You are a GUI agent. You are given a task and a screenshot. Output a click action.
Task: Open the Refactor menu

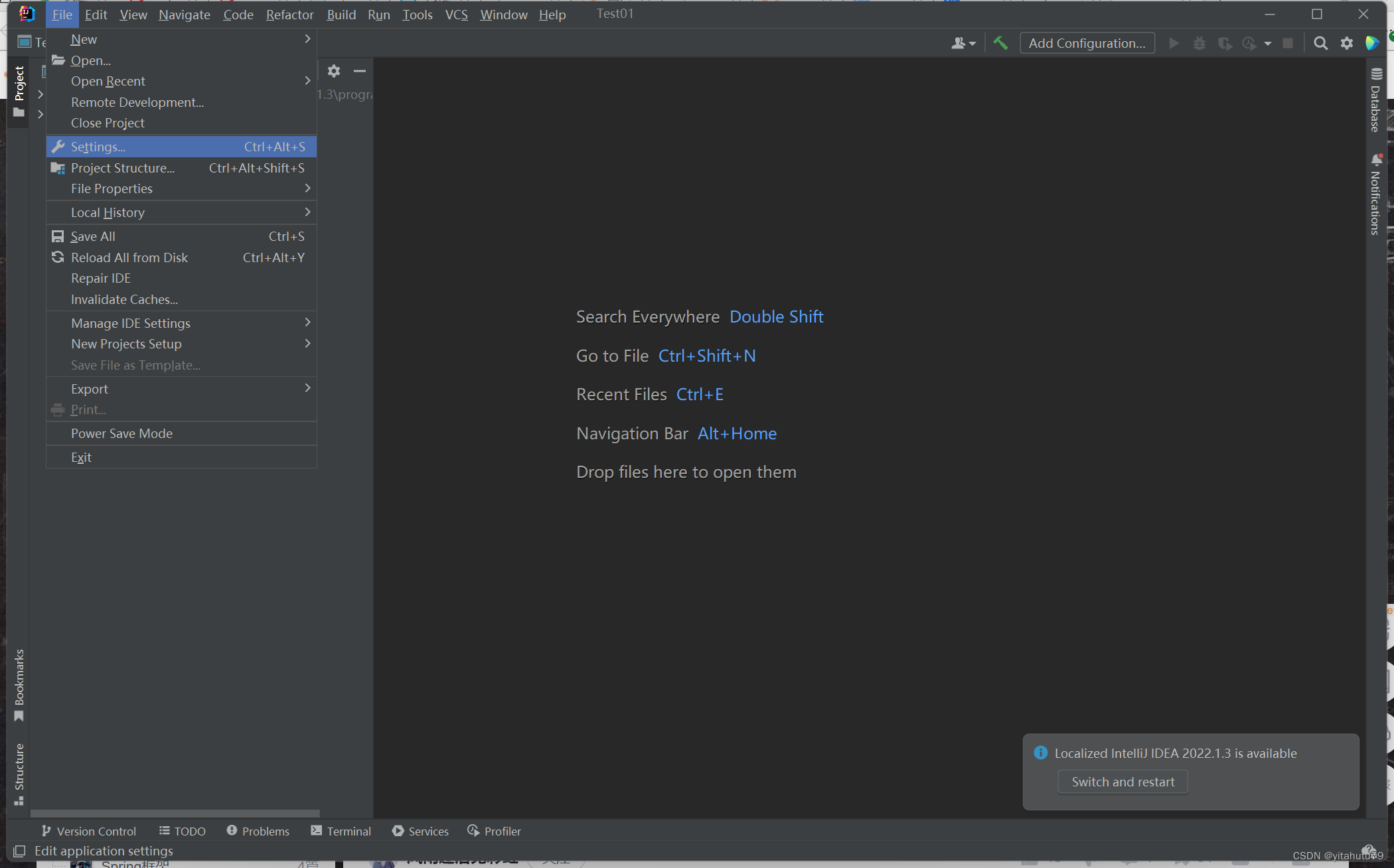coord(289,15)
